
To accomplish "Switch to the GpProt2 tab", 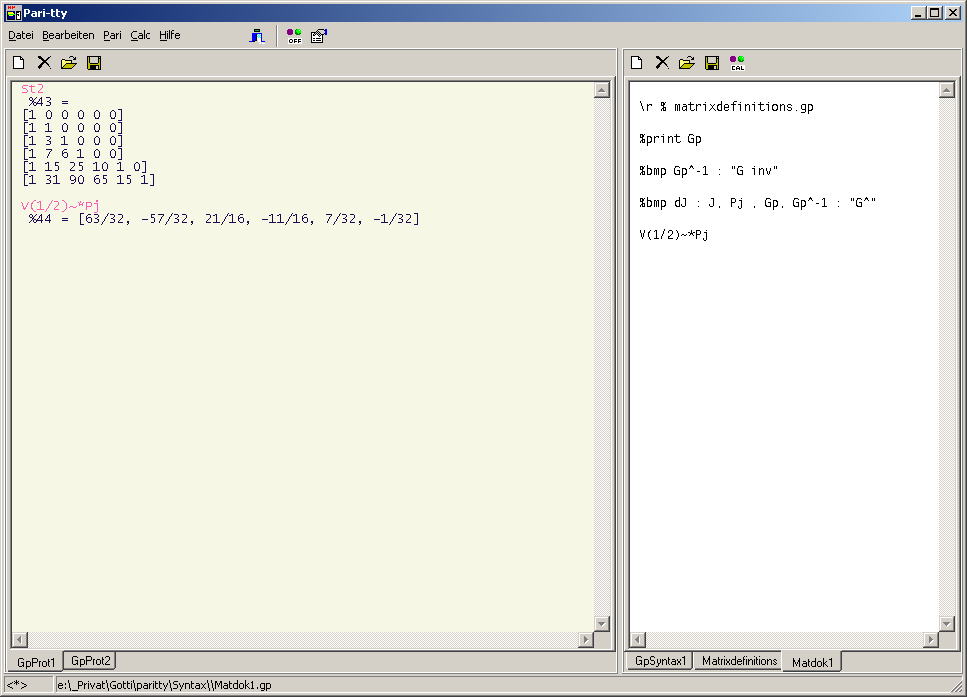I will coord(91,661).
